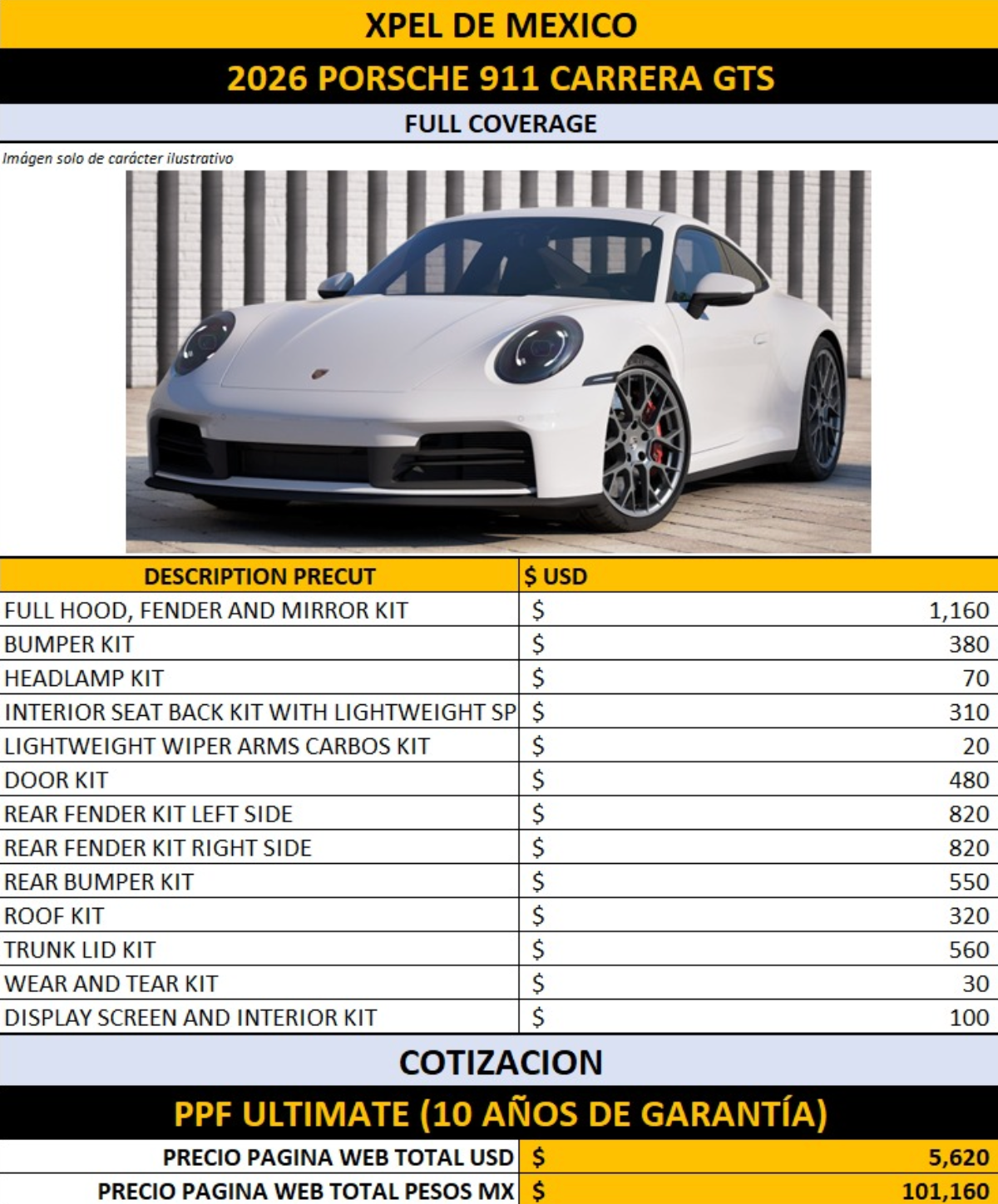Click the TRUNK LID KIT cell
The width and height of the screenshot is (998, 1204).
click(x=259, y=949)
